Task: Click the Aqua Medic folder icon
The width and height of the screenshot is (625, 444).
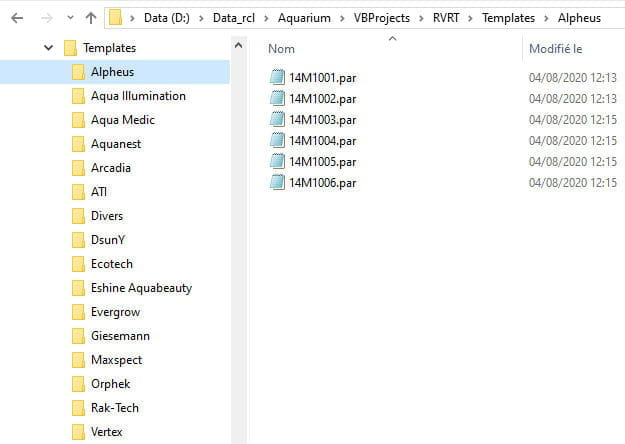Action: [78, 120]
